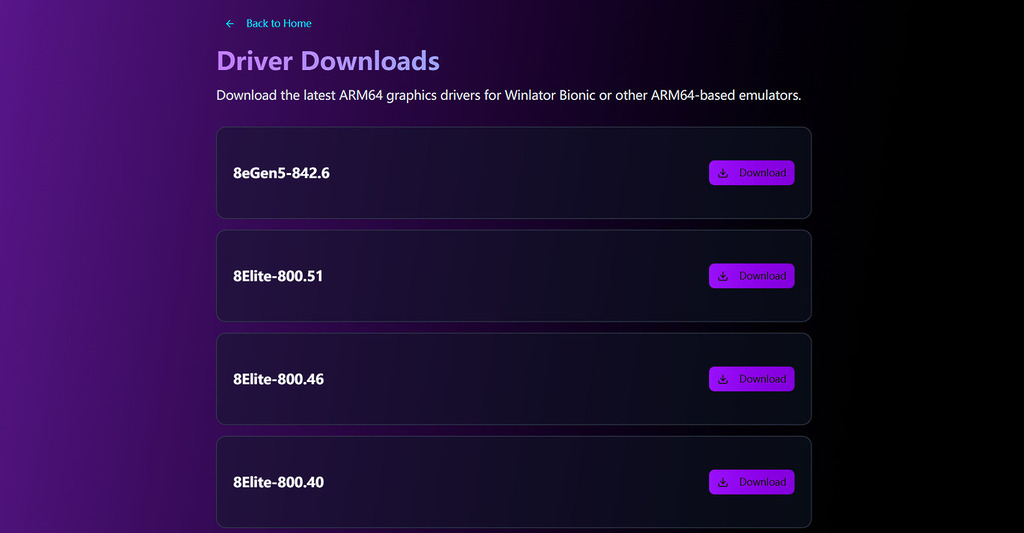Click the download icon for 8Elite-800.40
Viewport: 1024px width, 533px height.
coord(723,482)
